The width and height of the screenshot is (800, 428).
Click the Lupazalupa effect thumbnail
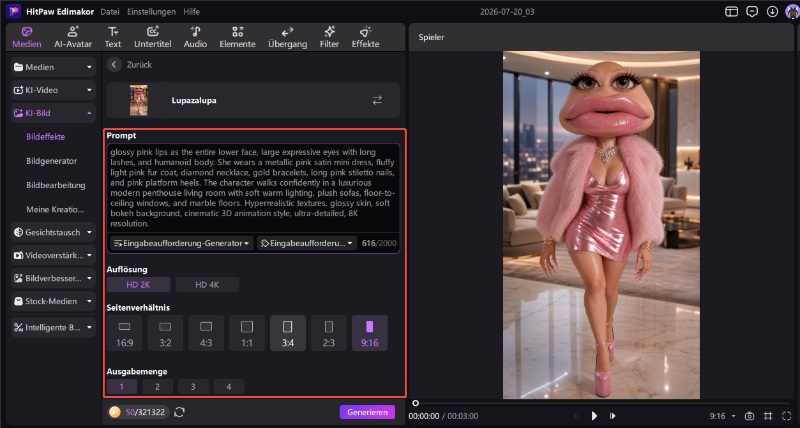click(139, 100)
